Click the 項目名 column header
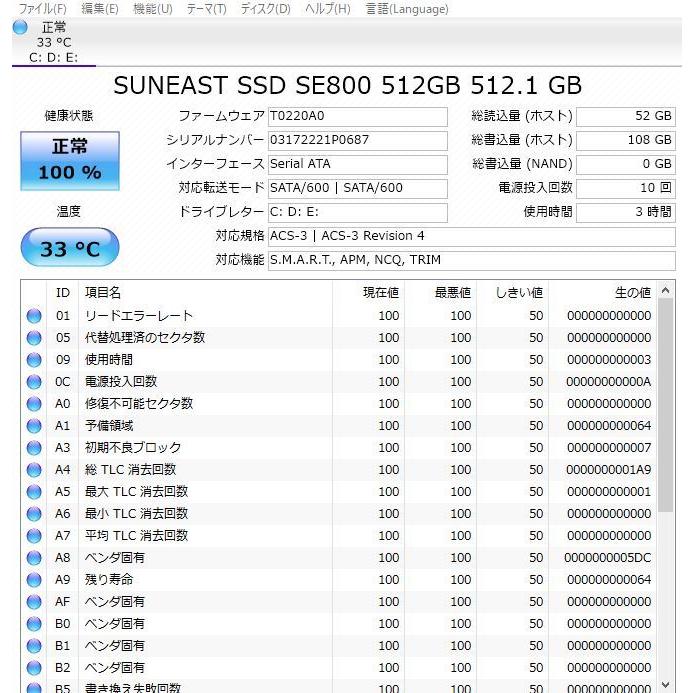The width and height of the screenshot is (693, 693). [206, 293]
